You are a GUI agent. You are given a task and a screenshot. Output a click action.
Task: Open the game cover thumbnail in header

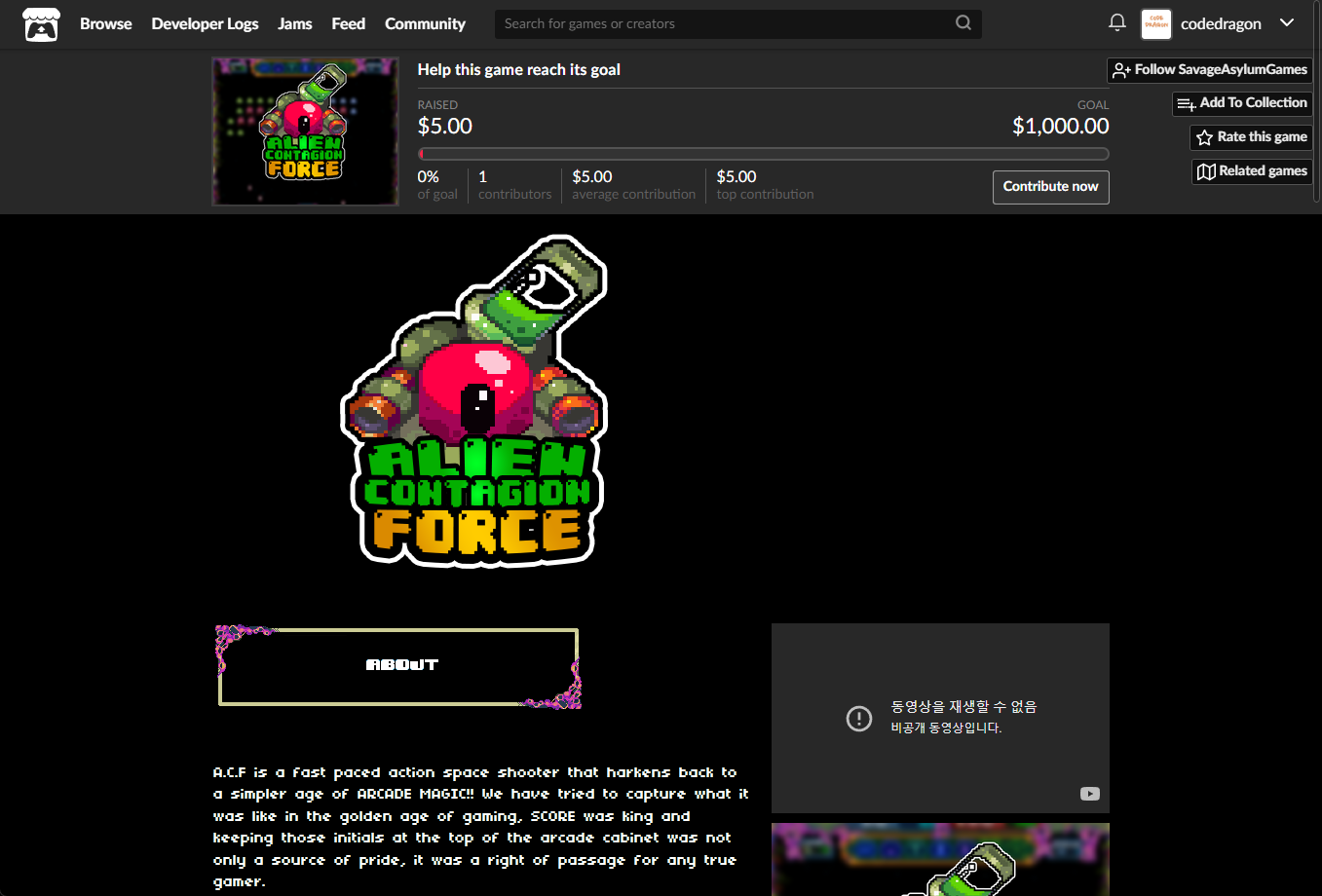pos(305,131)
